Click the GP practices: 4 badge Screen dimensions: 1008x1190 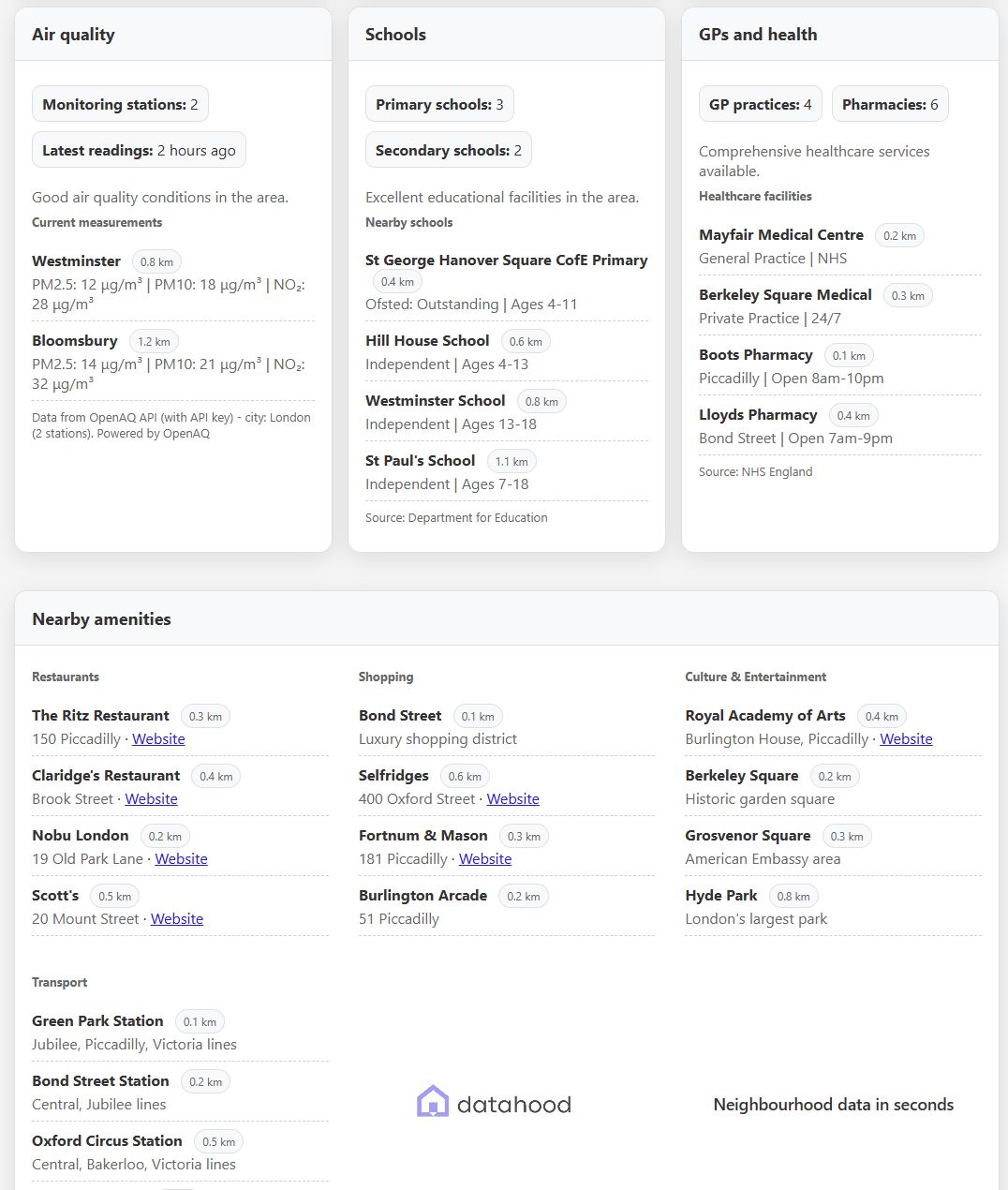click(760, 104)
